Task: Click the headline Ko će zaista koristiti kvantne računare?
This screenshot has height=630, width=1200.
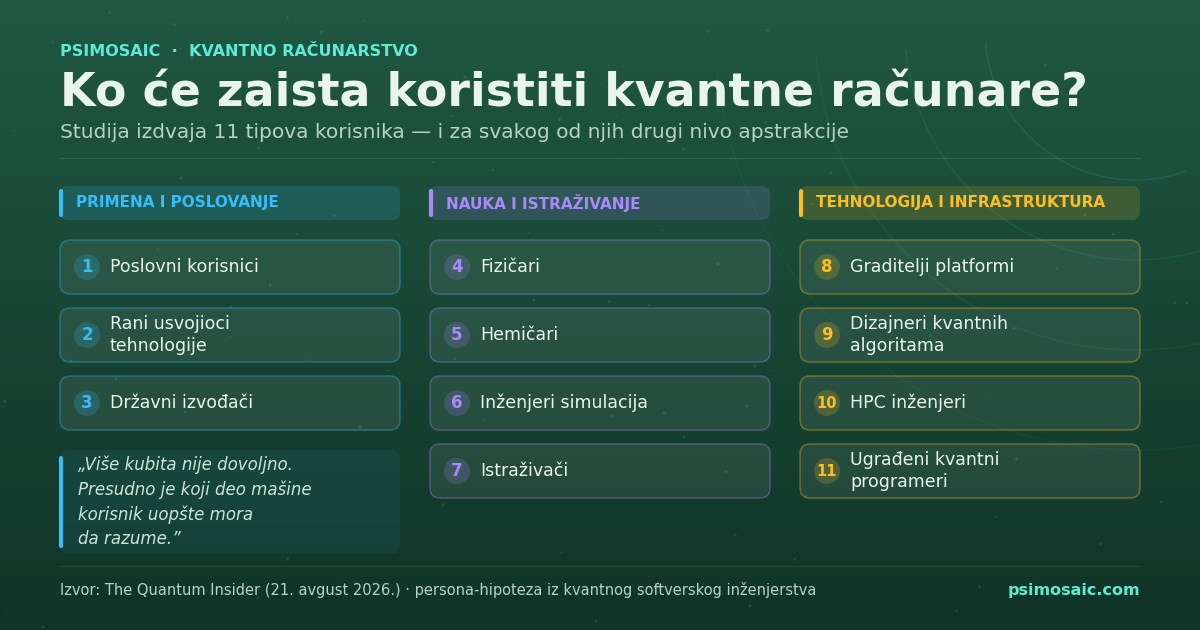Action: (x=573, y=92)
